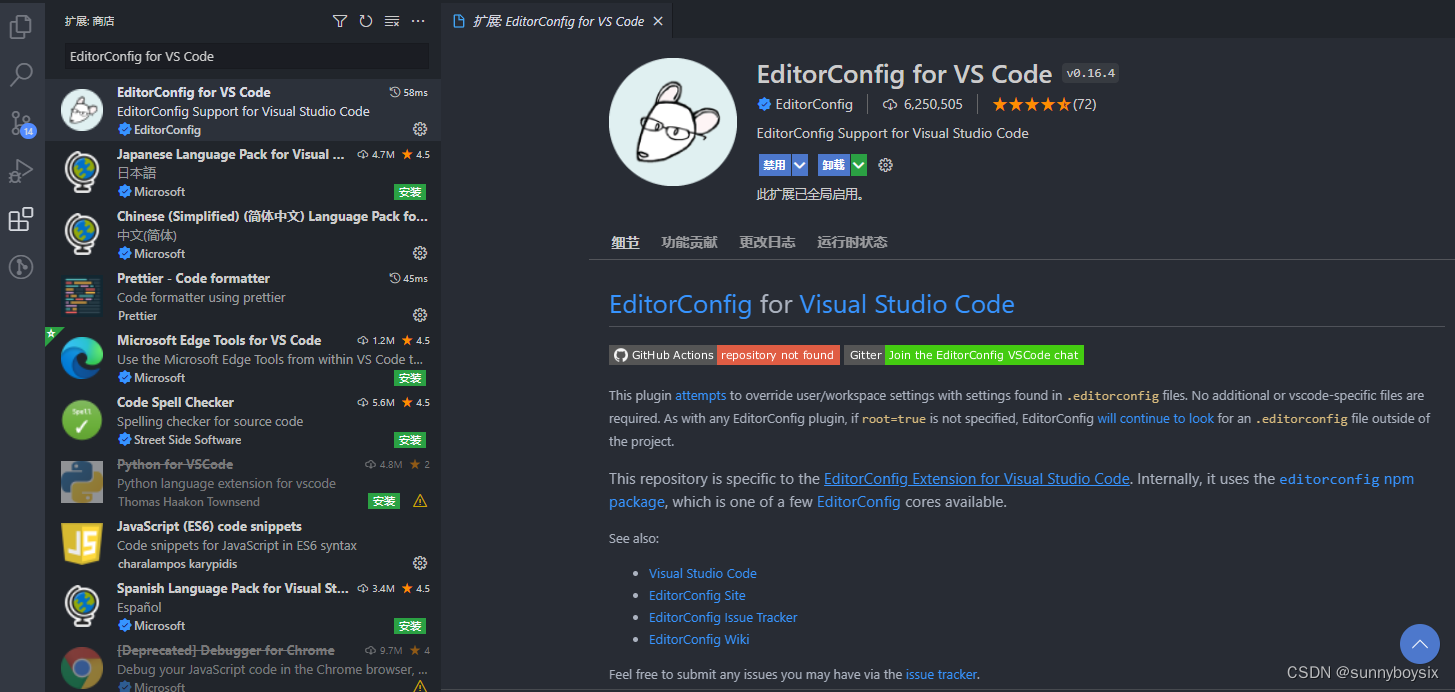
Task: Switch to the 功能贡献 tab
Action: tap(688, 241)
